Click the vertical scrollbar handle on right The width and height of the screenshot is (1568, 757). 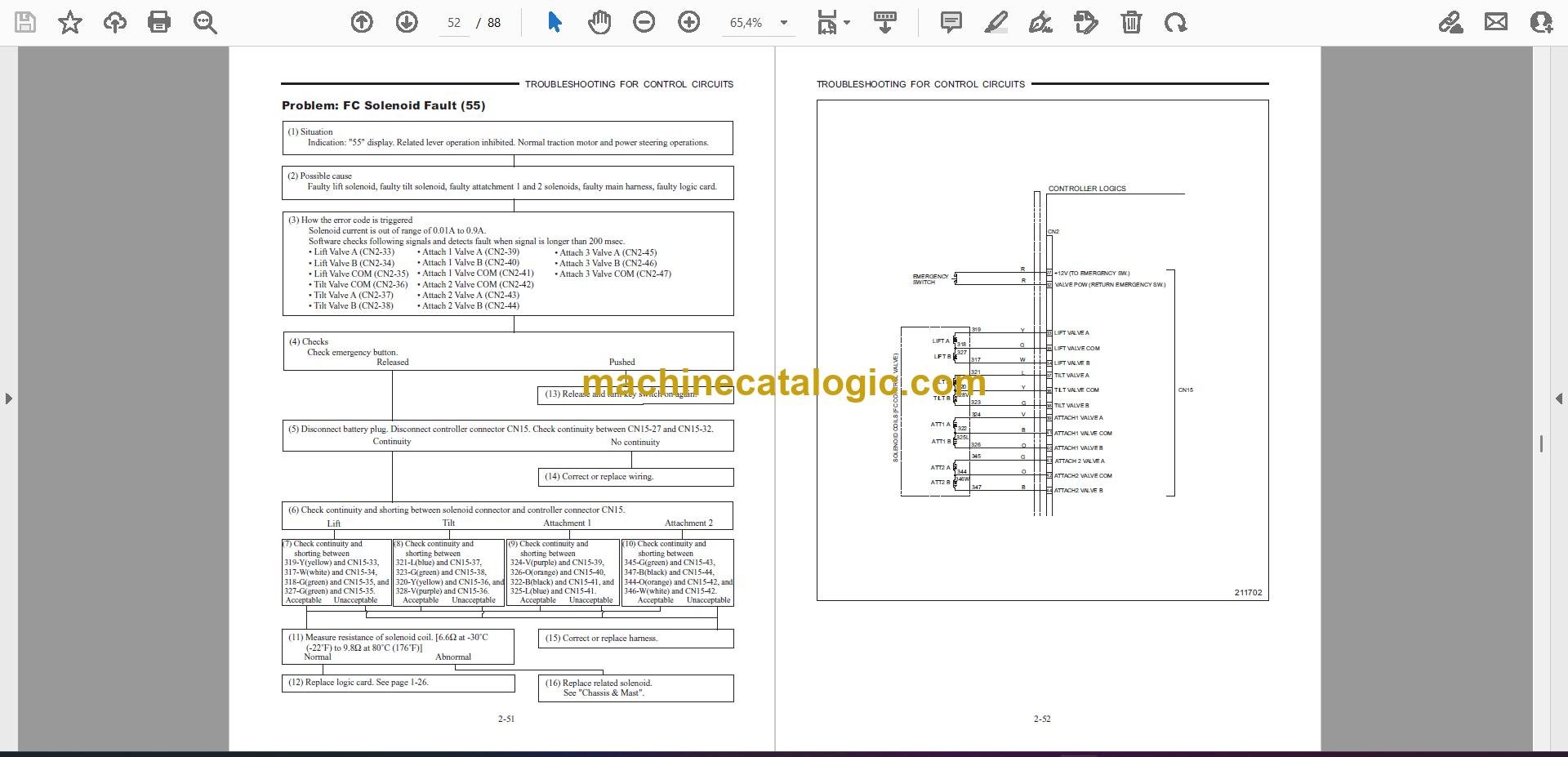tap(1541, 443)
